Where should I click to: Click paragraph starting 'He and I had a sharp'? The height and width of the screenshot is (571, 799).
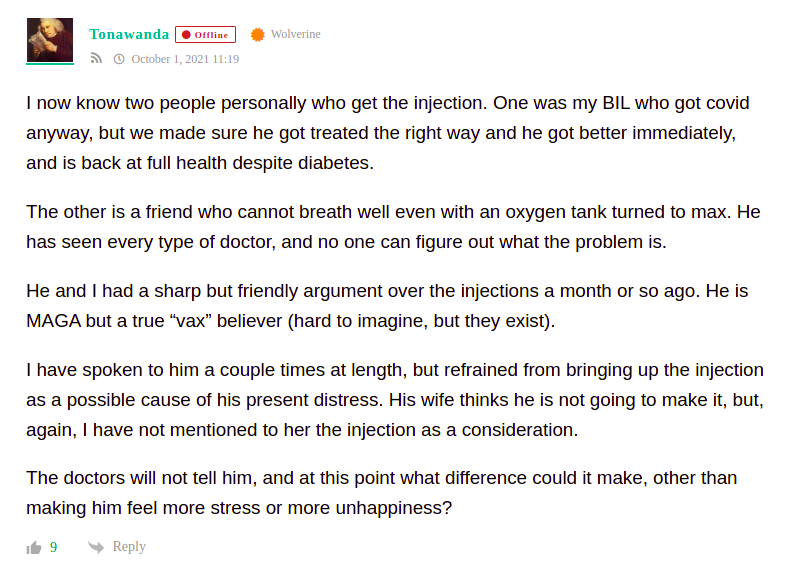(387, 306)
